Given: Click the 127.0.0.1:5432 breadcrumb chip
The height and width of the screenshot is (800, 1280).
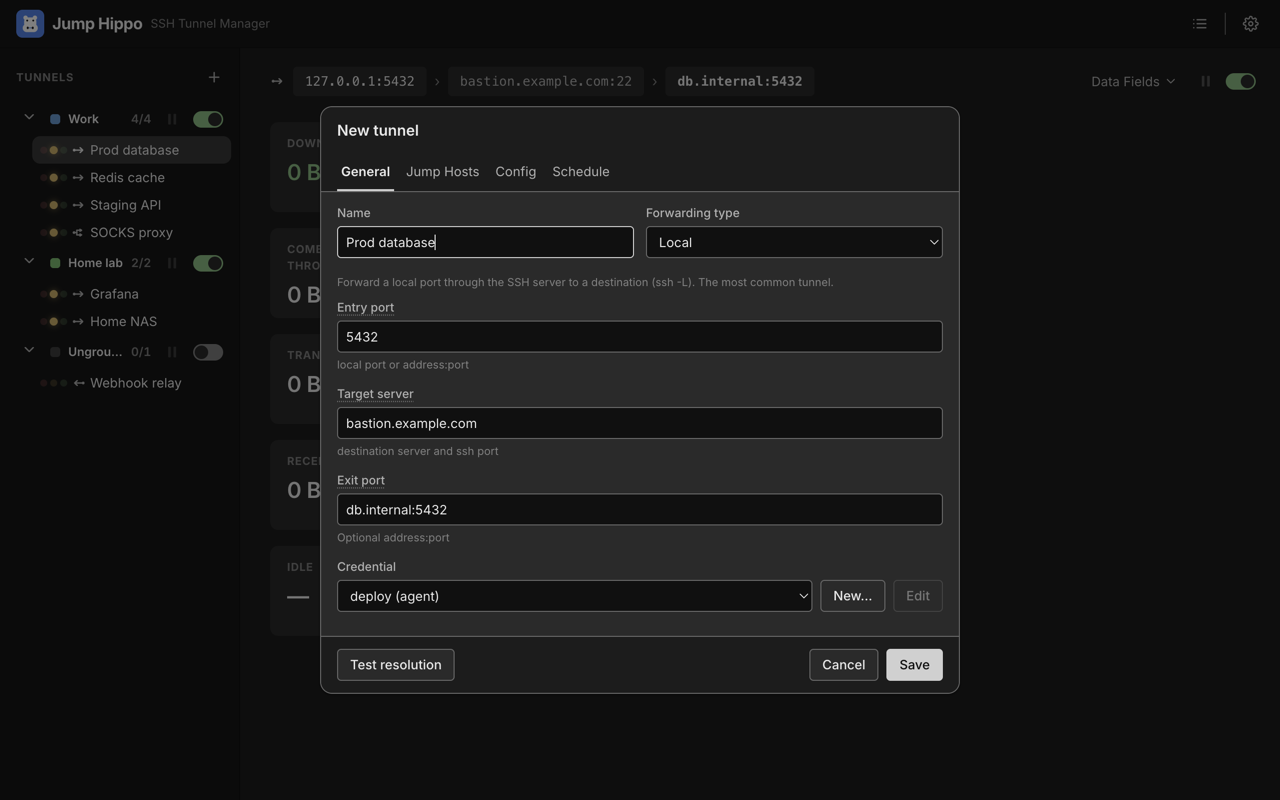Looking at the screenshot, I should click(x=359, y=81).
